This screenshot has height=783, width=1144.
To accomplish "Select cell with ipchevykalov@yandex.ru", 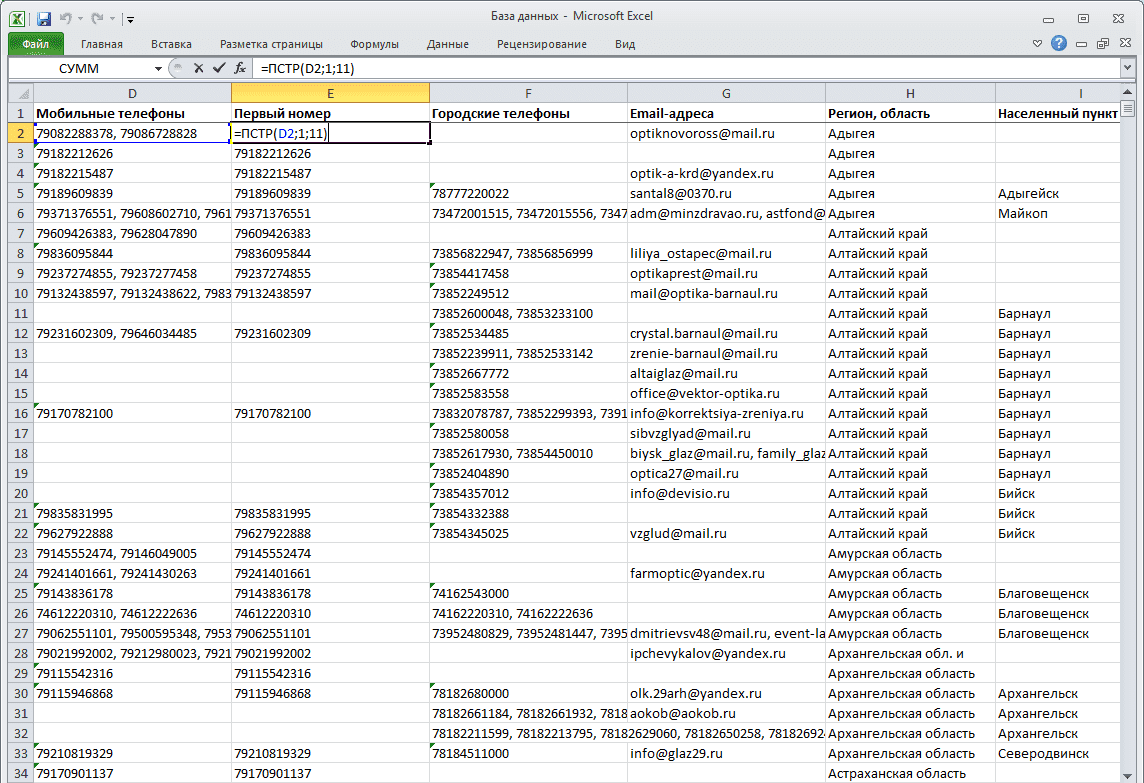I will (x=726, y=653).
